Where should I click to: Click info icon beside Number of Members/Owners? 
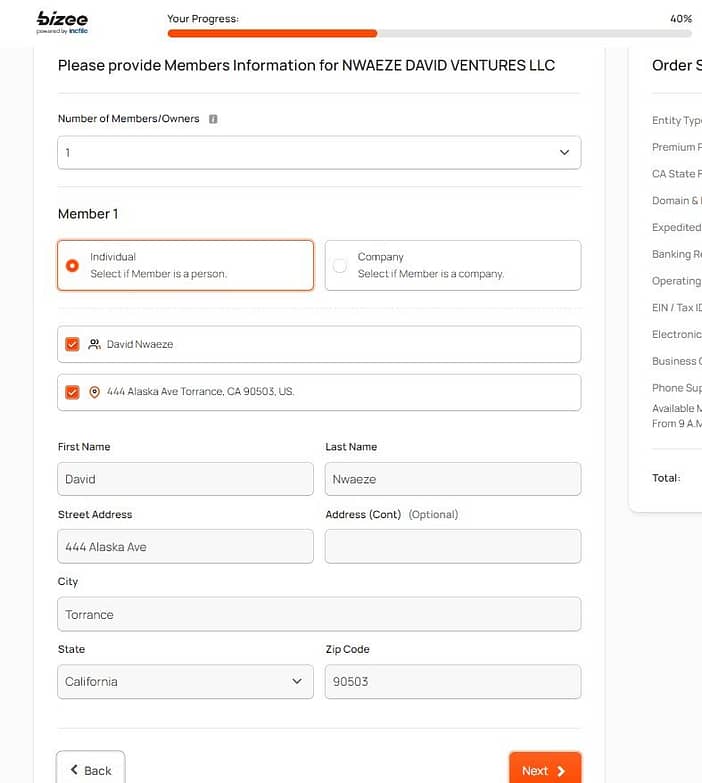click(x=213, y=119)
